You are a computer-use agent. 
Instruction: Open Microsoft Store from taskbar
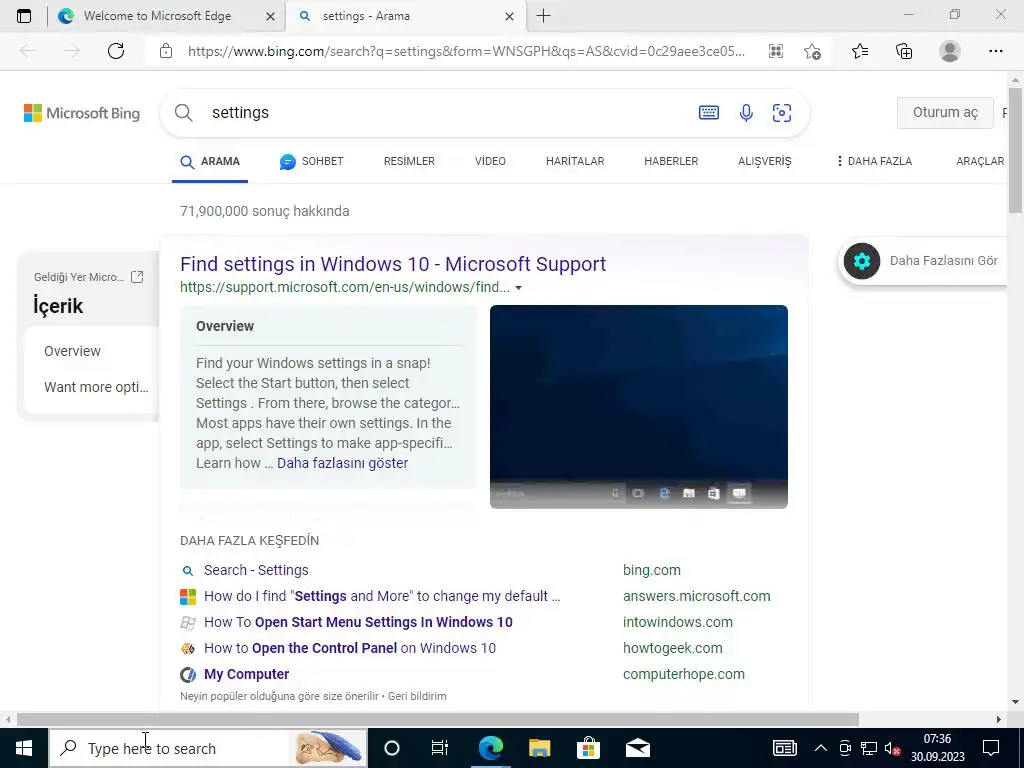pos(588,748)
